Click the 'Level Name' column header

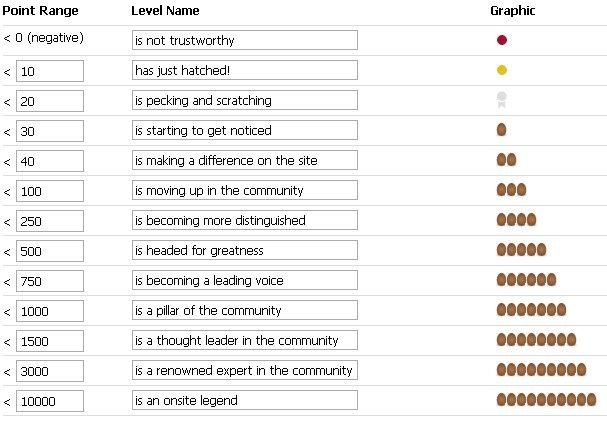pyautogui.click(x=165, y=11)
